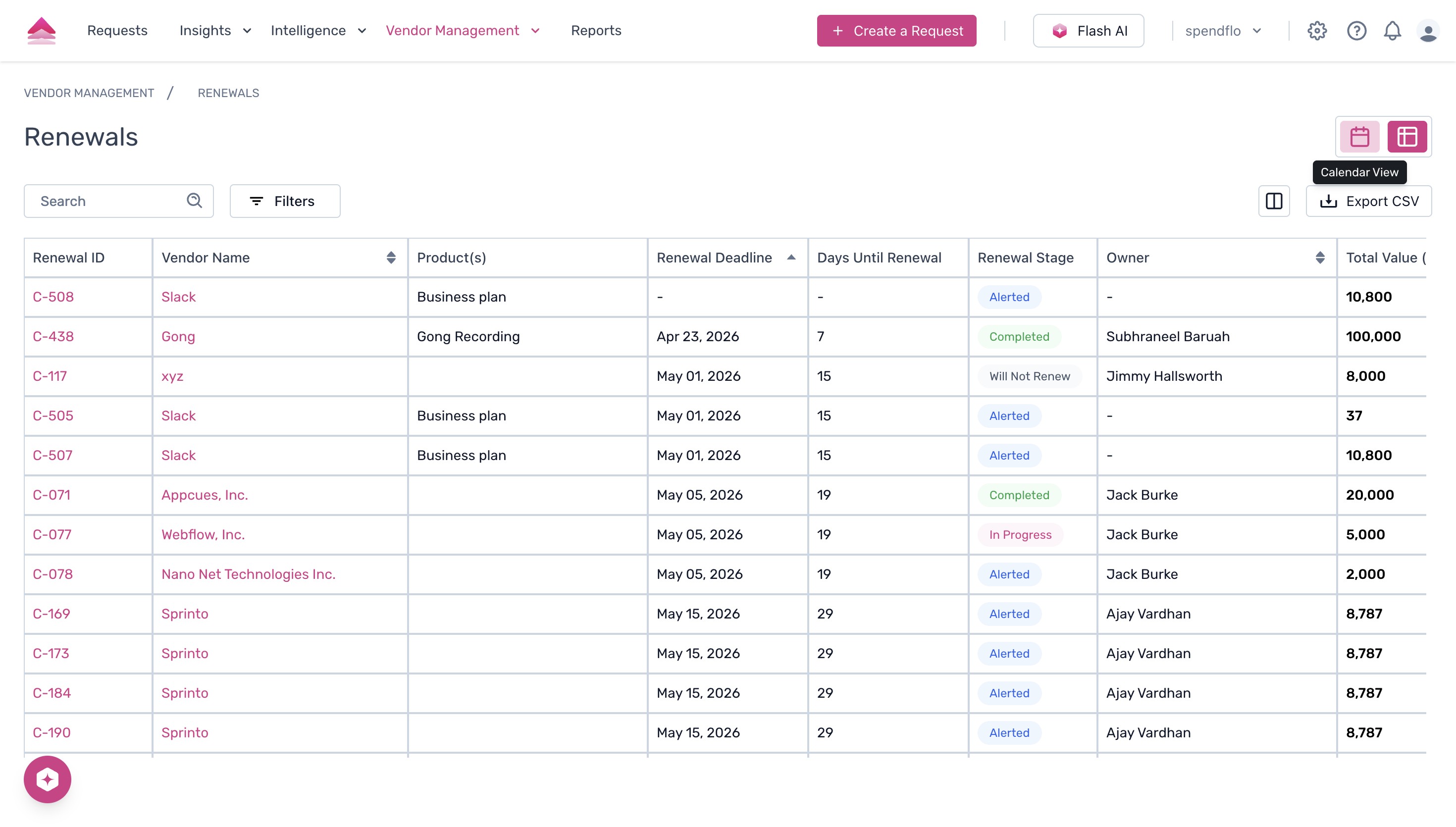This screenshot has height=827, width=1456.
Task: Open settings via the gear icon
Action: point(1317,31)
